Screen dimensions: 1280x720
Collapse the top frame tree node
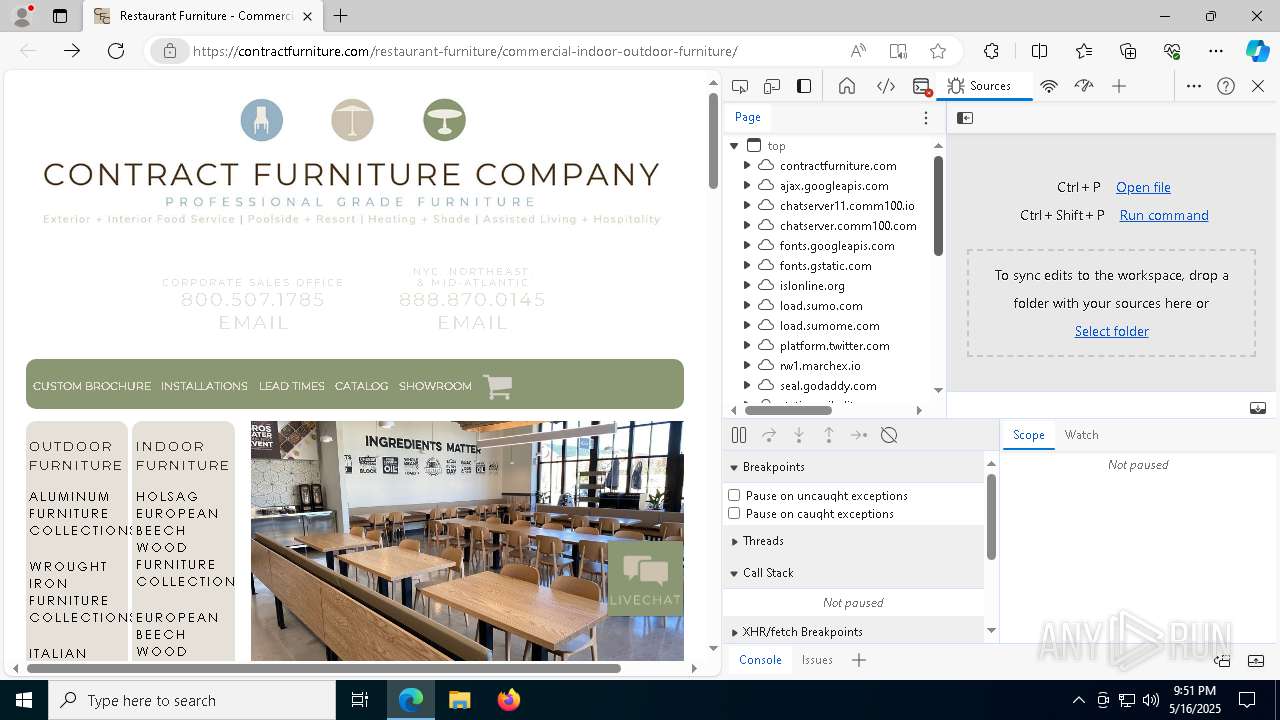tap(734, 146)
